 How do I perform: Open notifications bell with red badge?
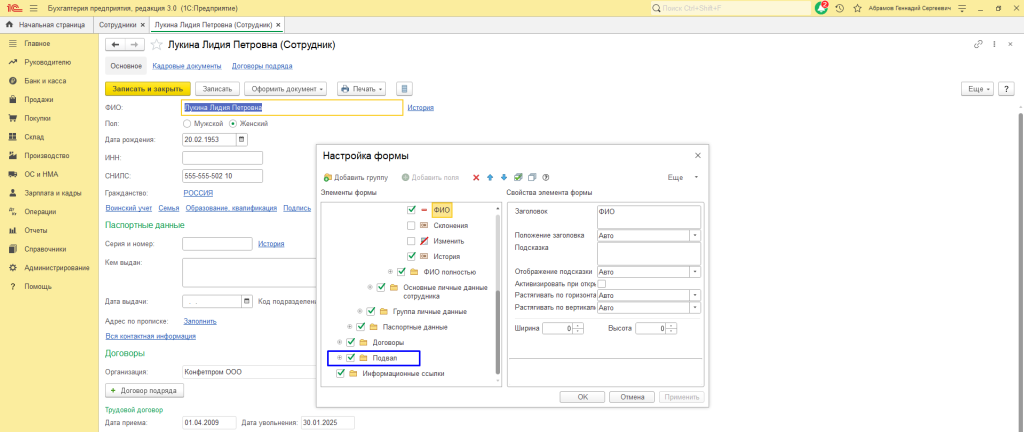(822, 8)
